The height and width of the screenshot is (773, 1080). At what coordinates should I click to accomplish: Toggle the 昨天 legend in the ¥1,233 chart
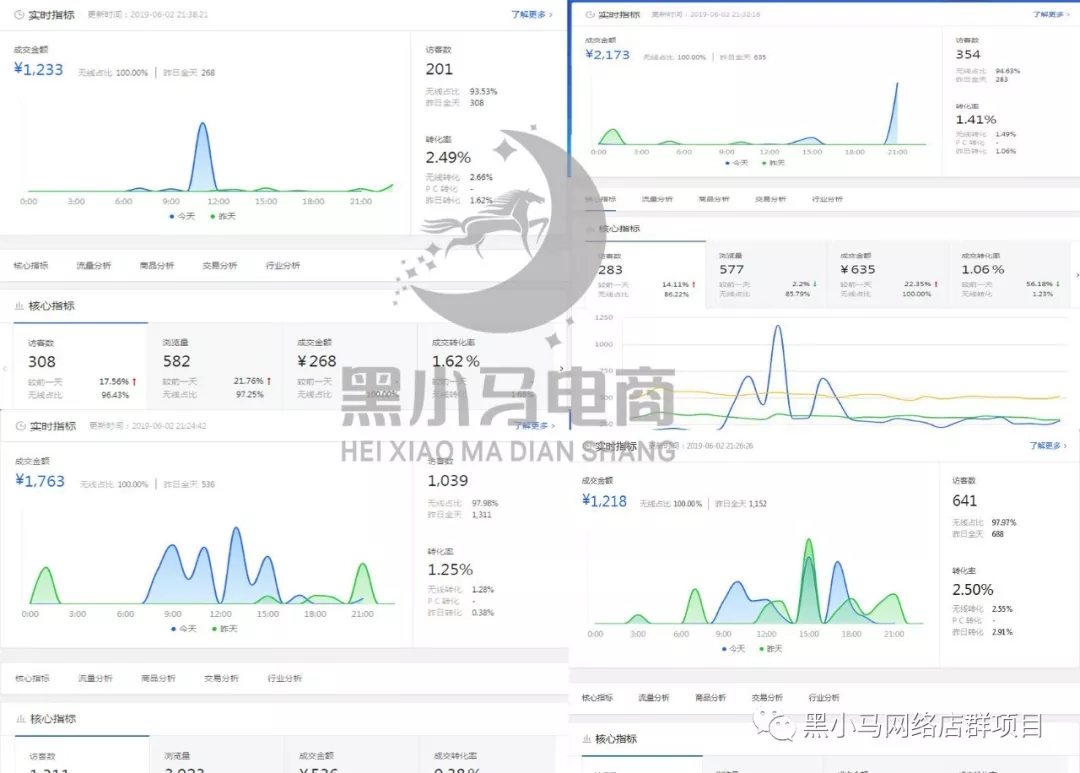click(x=223, y=216)
